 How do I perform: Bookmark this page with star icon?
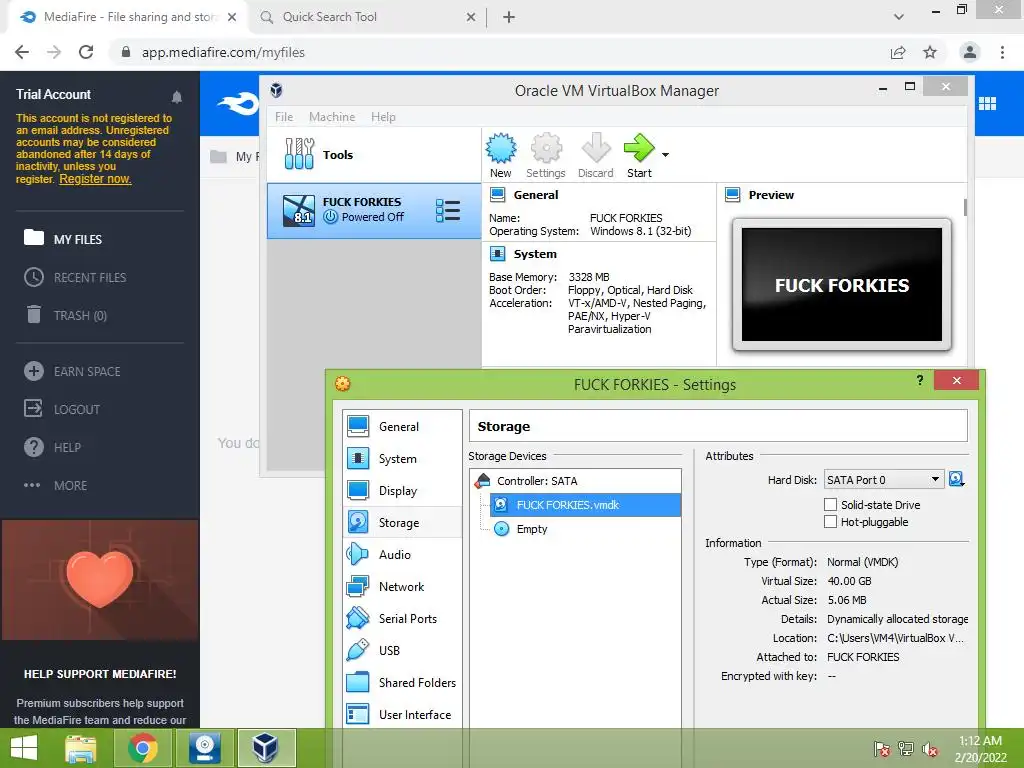930,52
